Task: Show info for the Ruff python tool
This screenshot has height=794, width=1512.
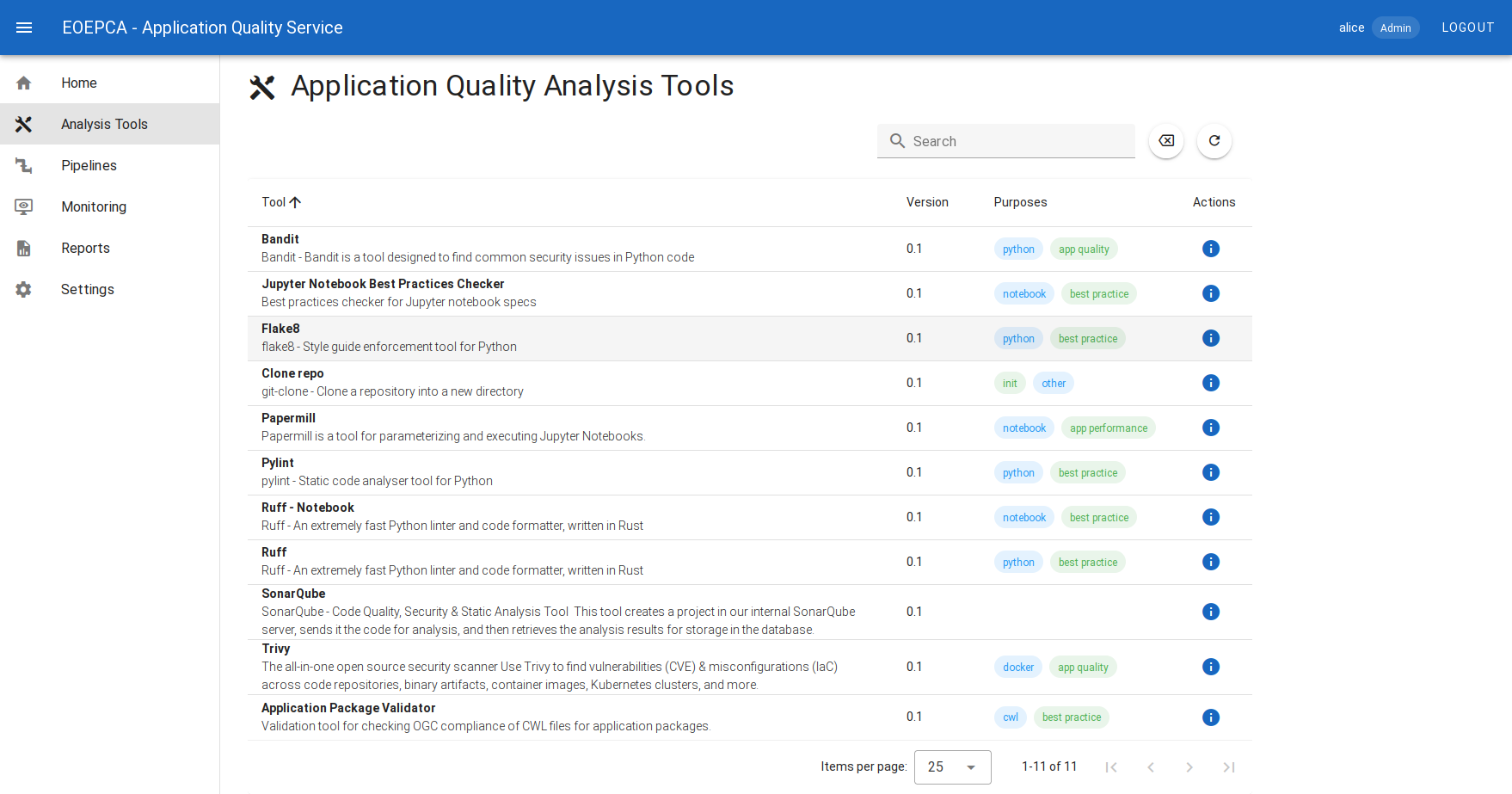Action: point(1211,562)
